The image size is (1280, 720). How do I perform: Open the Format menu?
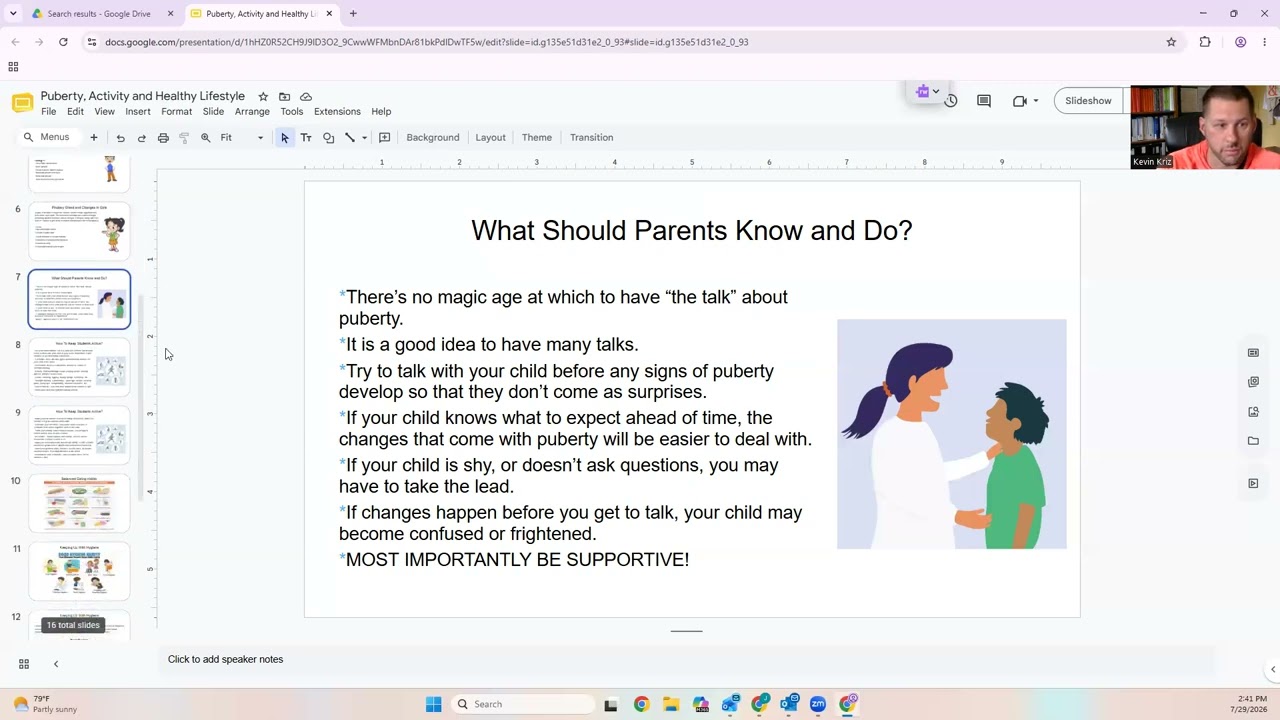(176, 112)
